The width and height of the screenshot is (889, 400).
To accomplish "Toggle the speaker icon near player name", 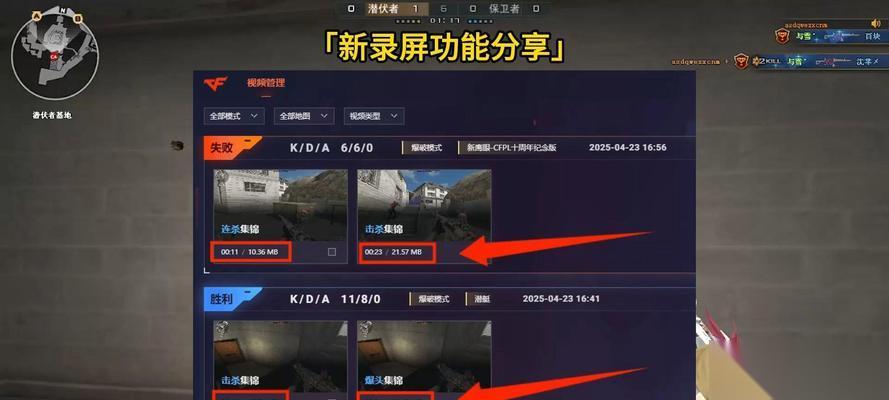I will (876, 23).
